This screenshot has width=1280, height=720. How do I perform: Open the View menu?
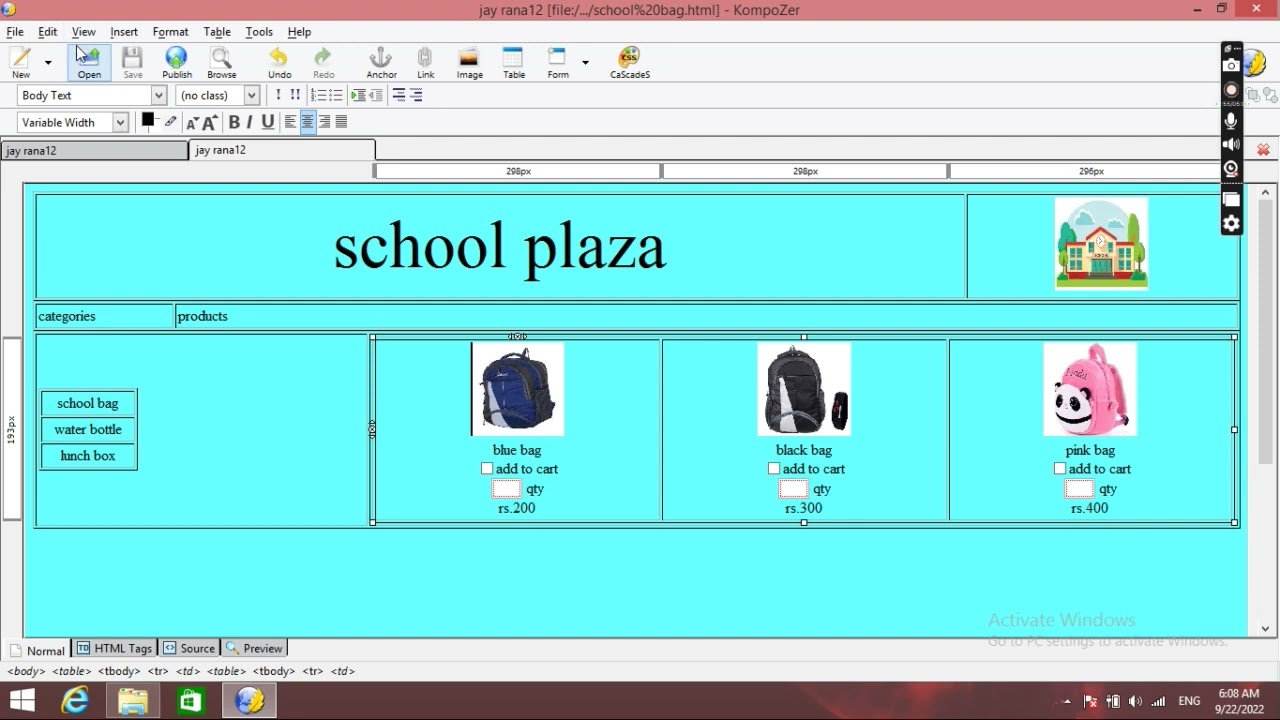84,32
